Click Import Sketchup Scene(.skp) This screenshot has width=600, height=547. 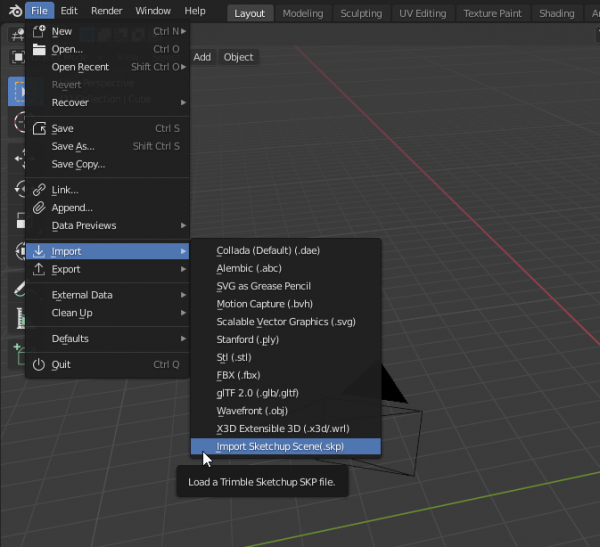coord(286,446)
